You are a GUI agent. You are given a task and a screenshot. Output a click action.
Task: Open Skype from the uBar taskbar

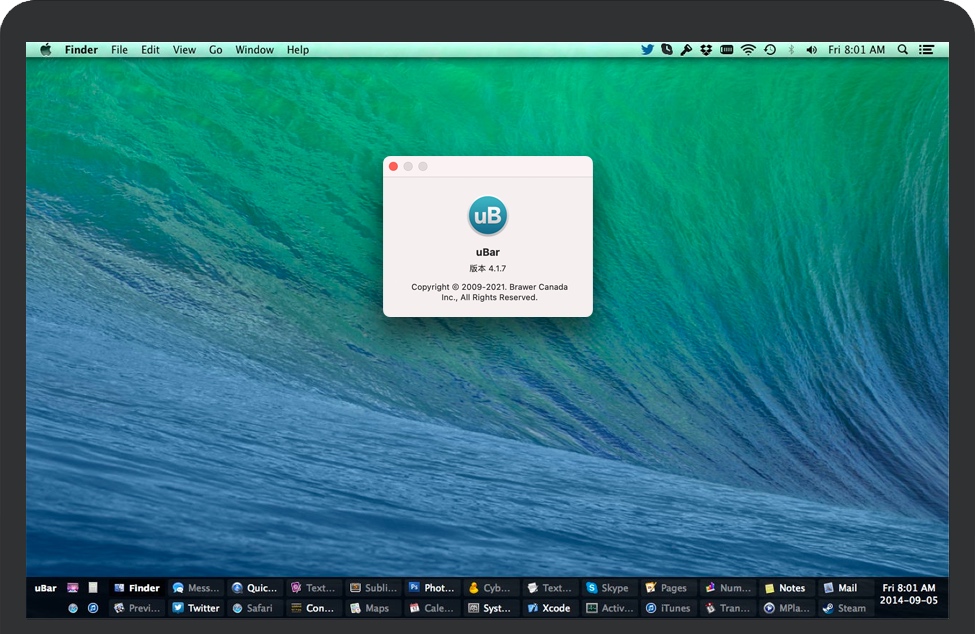[607, 588]
